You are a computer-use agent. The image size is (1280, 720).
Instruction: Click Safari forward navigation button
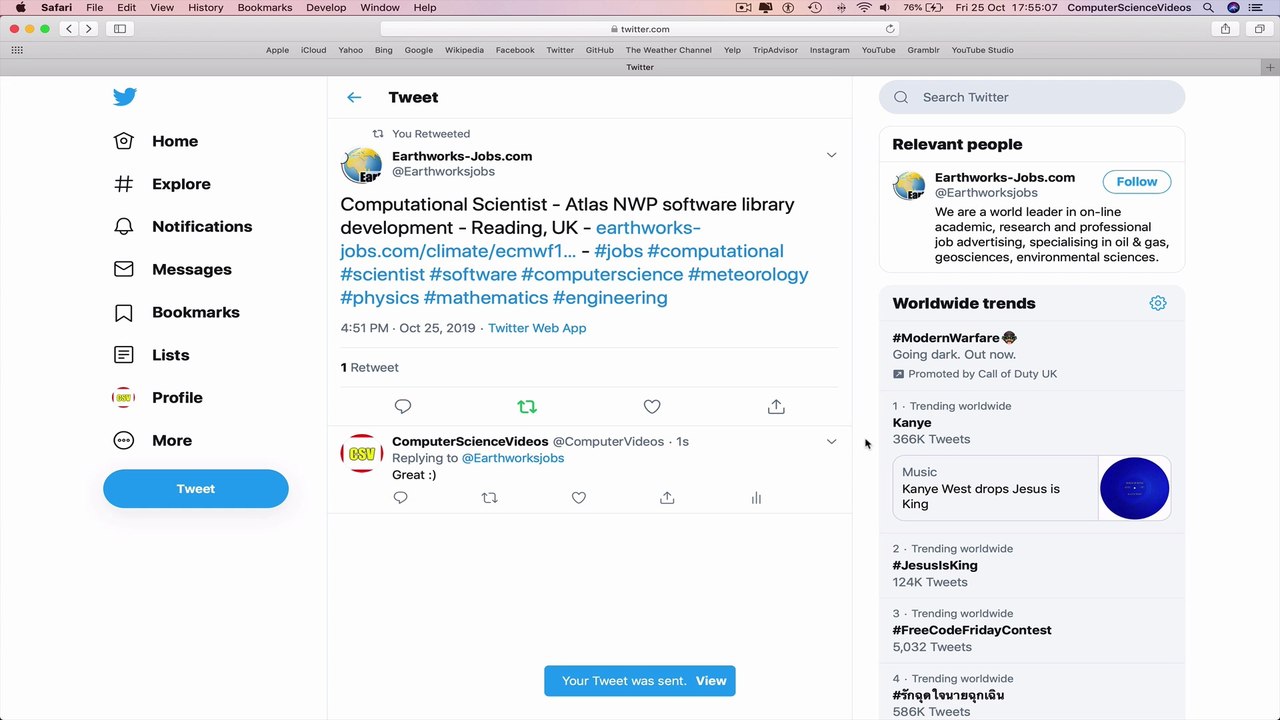coord(88,29)
